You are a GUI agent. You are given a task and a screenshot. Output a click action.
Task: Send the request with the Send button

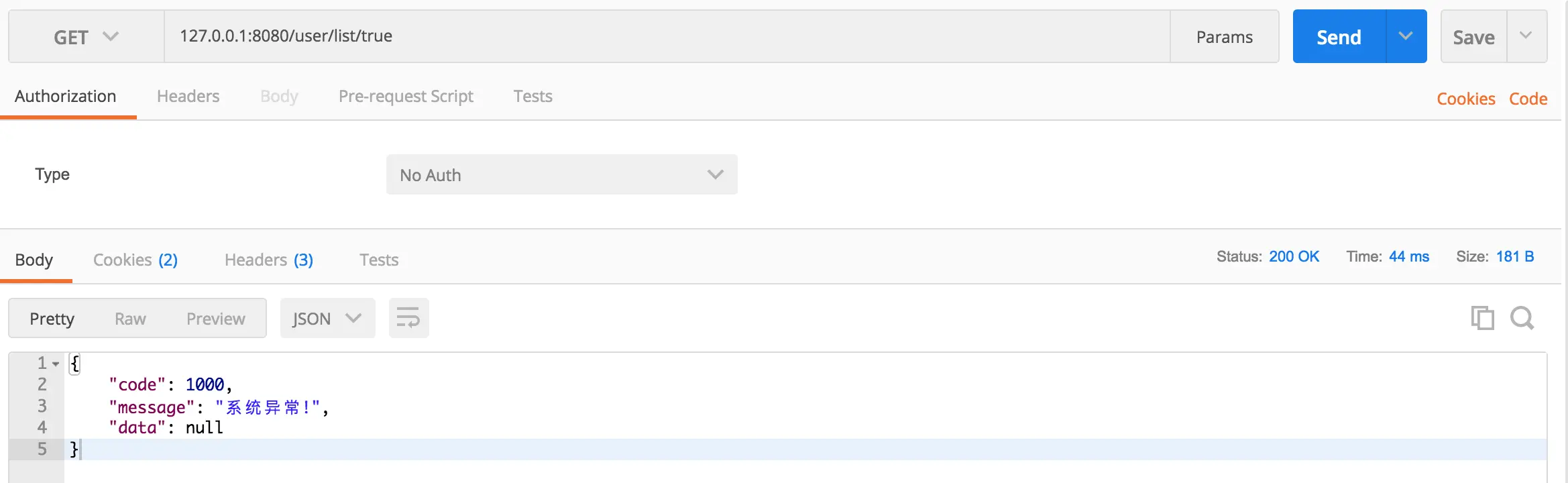tap(1339, 36)
